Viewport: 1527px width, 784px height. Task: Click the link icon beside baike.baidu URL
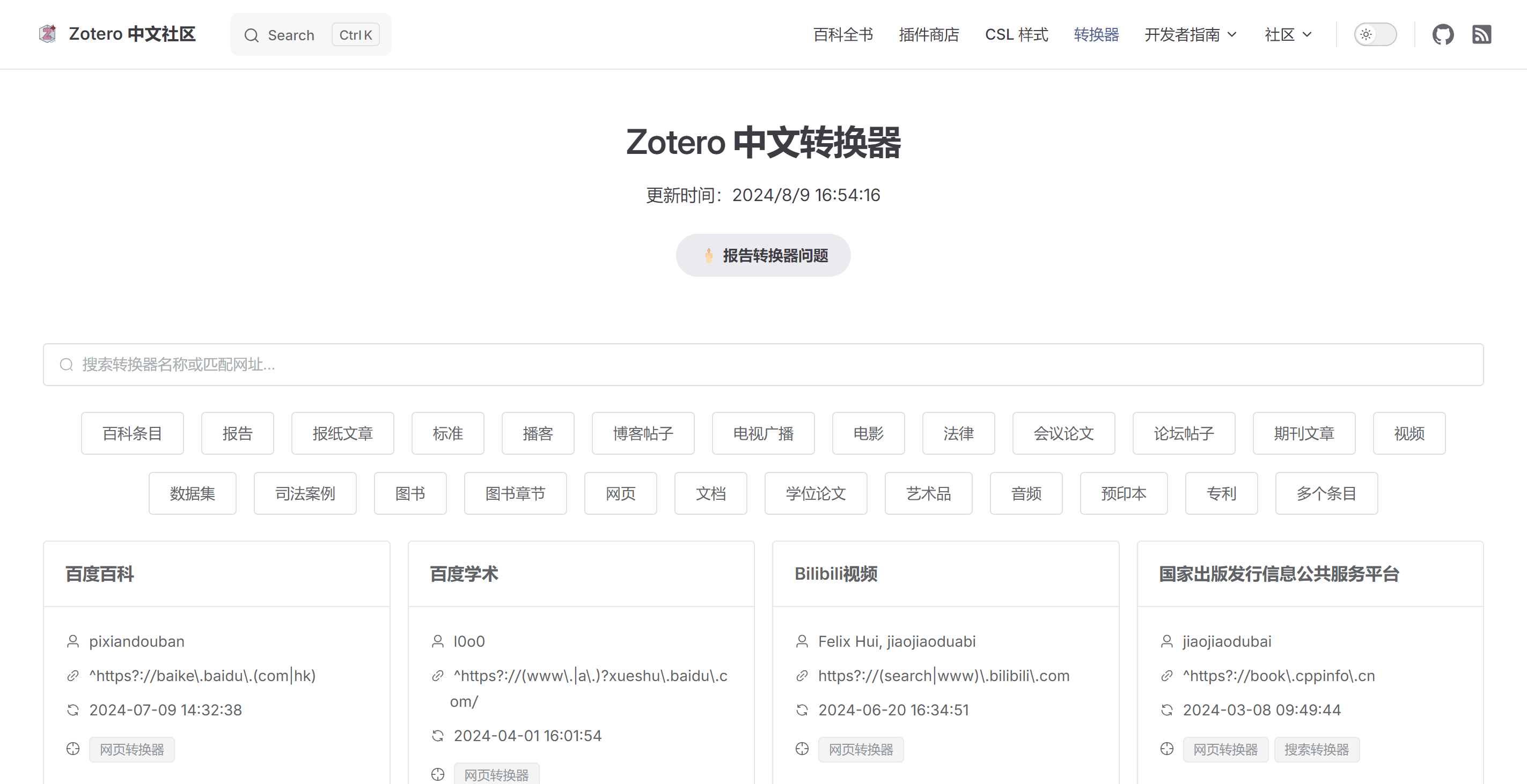click(x=73, y=676)
